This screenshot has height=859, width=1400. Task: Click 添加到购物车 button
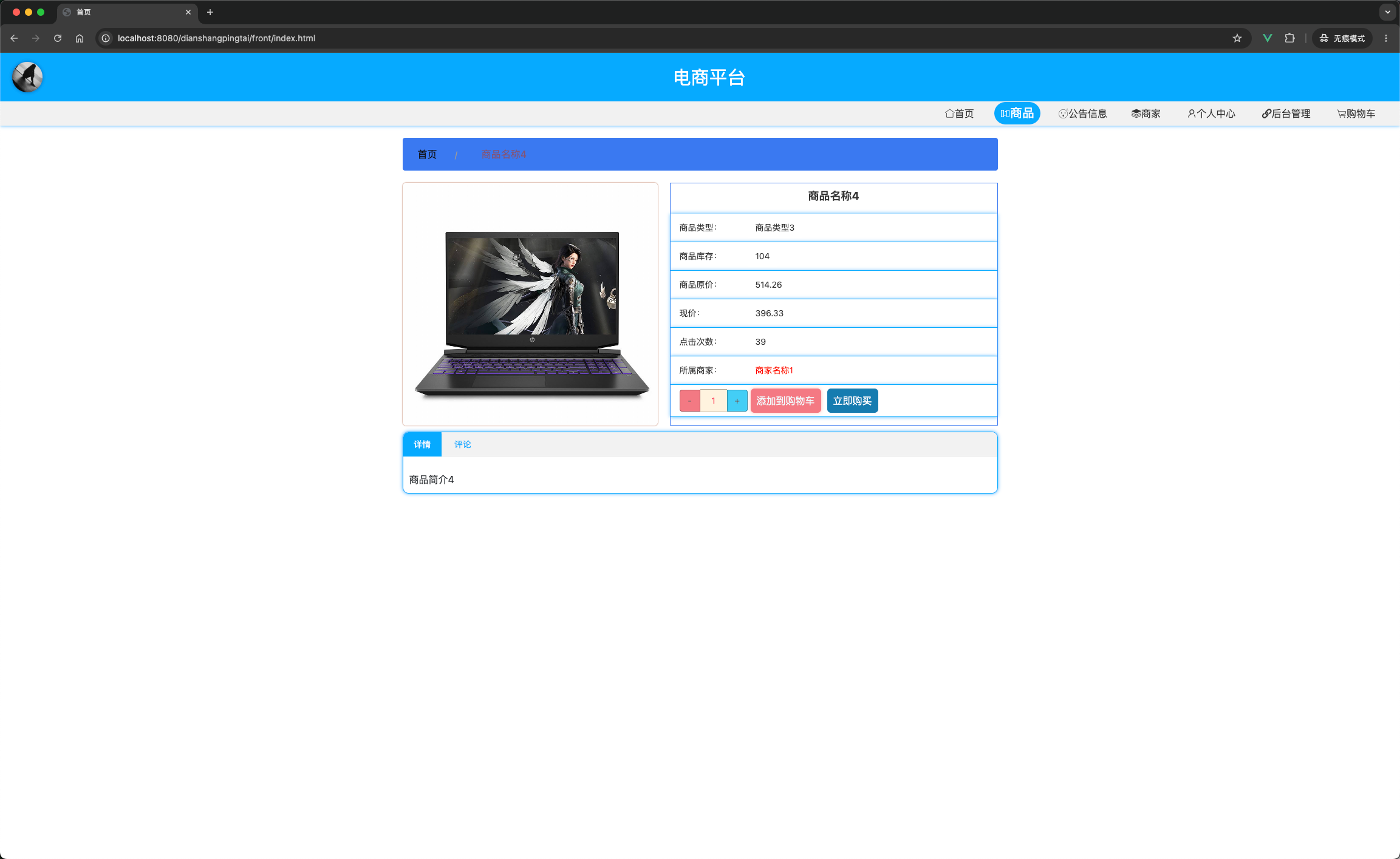point(785,401)
